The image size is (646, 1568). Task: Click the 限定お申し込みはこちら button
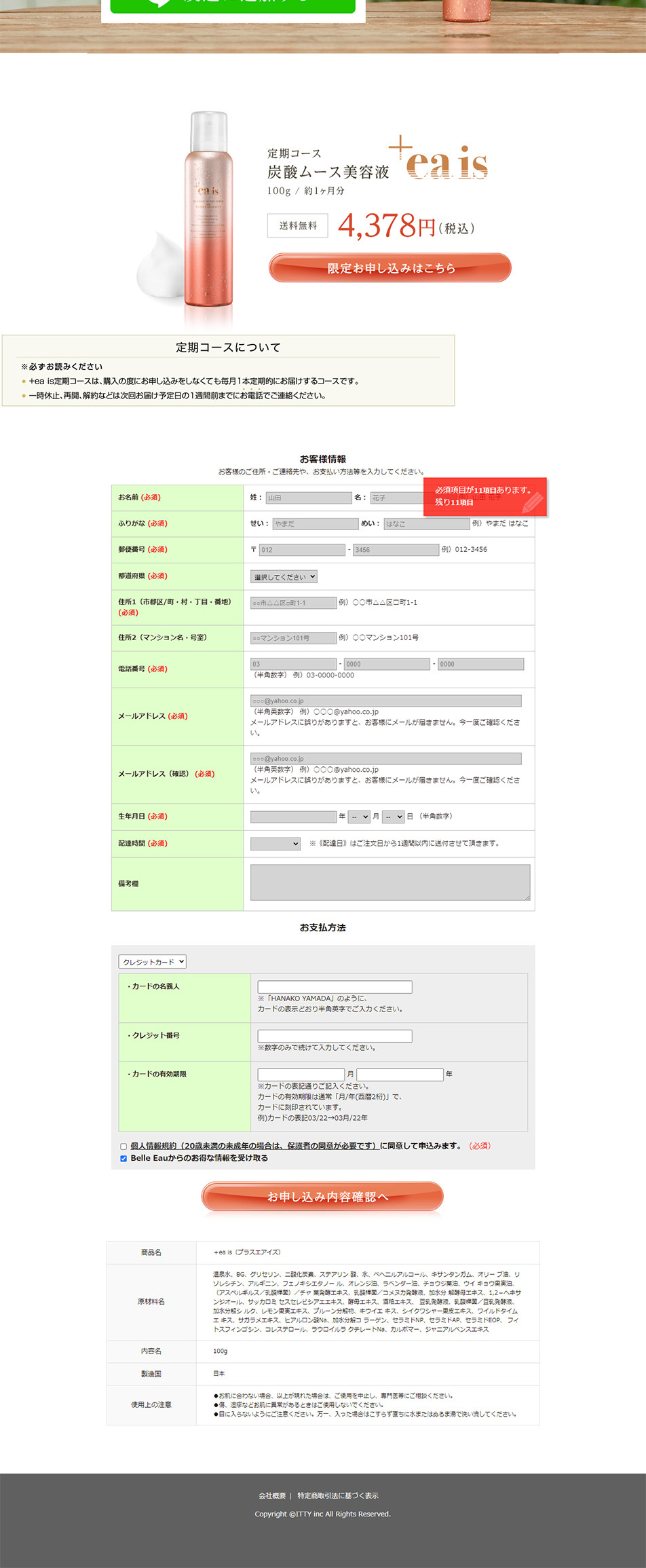[389, 267]
